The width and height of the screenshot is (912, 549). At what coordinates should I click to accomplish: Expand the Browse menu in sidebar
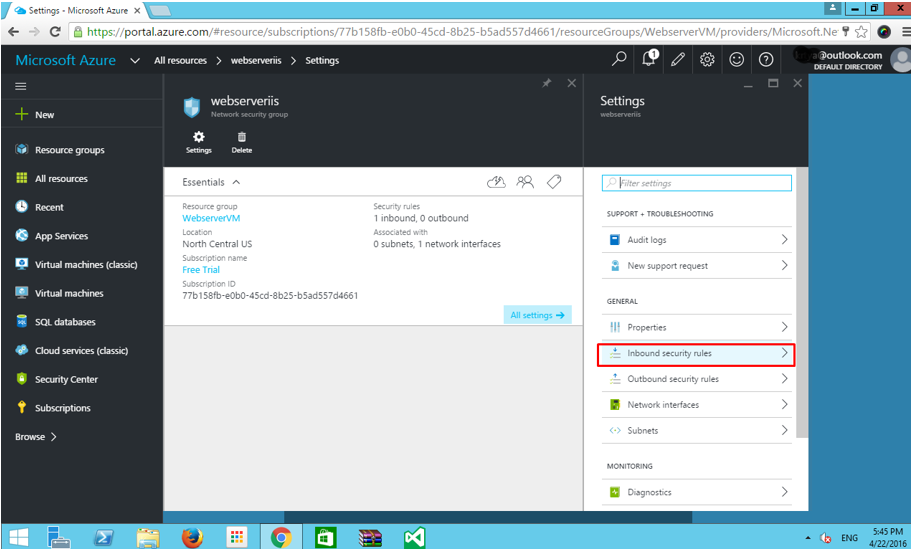coord(36,437)
